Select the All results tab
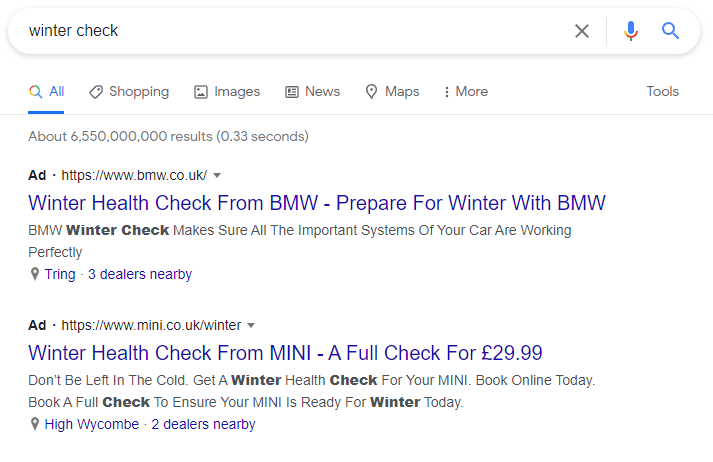This screenshot has width=713, height=462. click(47, 91)
